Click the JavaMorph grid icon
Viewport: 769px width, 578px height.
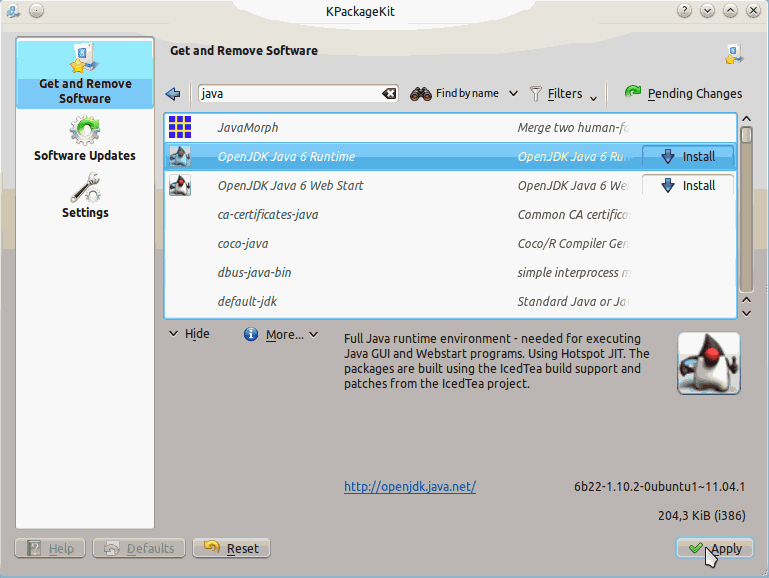[180, 127]
